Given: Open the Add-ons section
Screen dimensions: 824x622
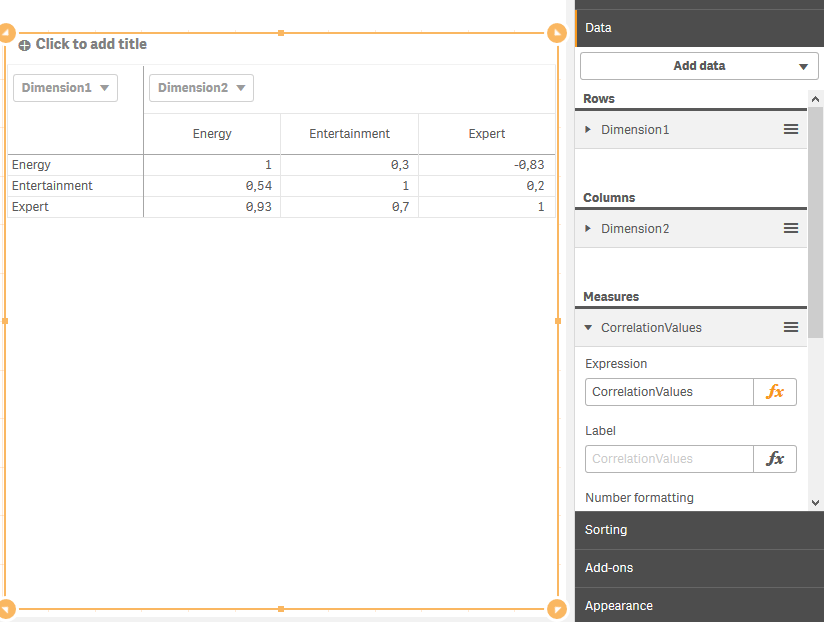Looking at the screenshot, I should [699, 568].
